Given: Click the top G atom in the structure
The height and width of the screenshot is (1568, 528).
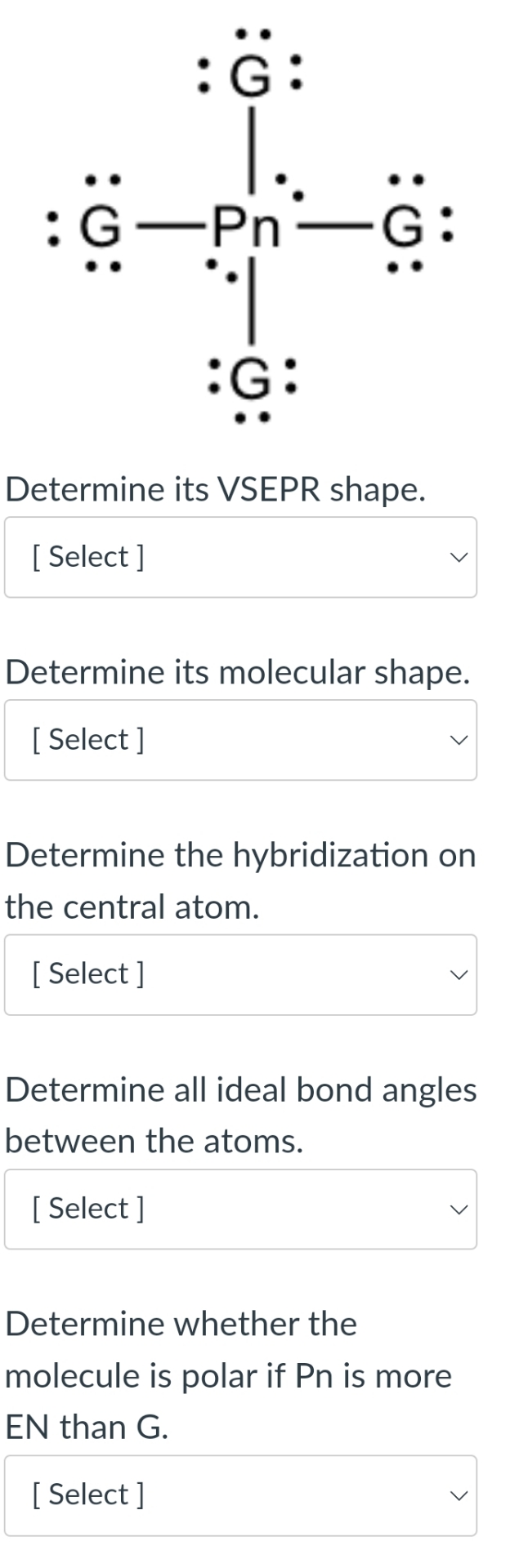Looking at the screenshot, I should 251,78.
